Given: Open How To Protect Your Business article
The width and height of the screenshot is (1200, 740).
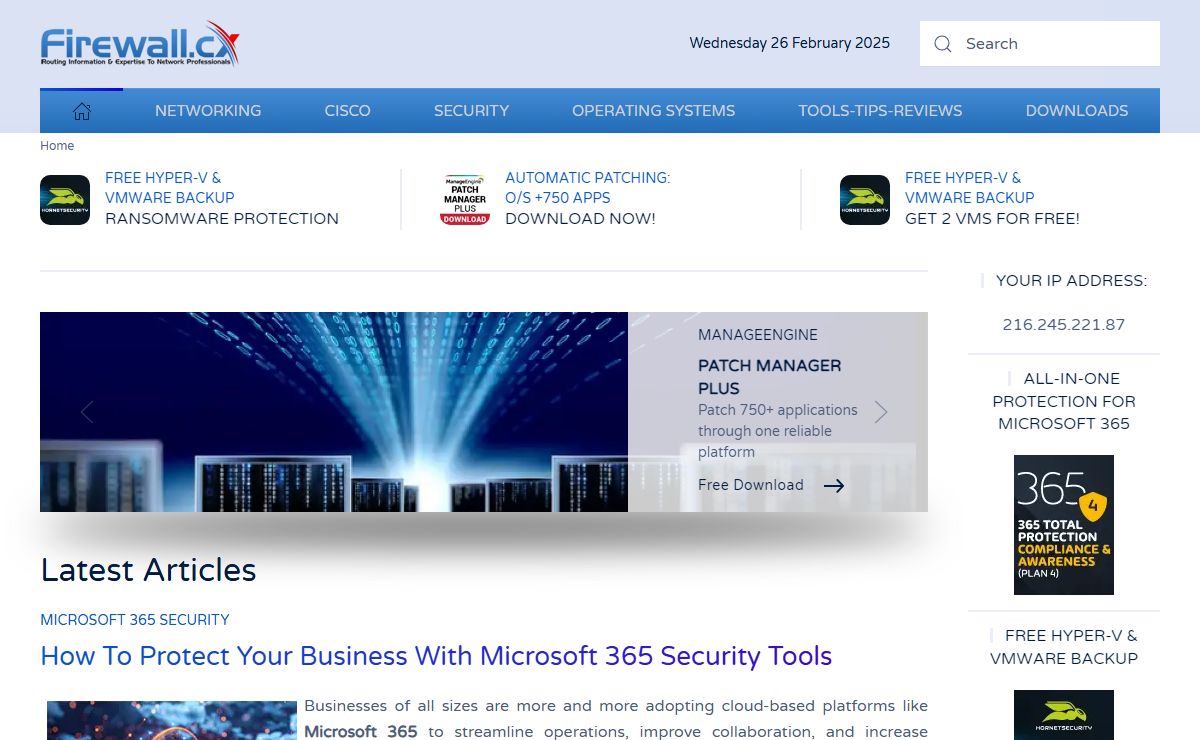Looking at the screenshot, I should pyautogui.click(x=436, y=656).
